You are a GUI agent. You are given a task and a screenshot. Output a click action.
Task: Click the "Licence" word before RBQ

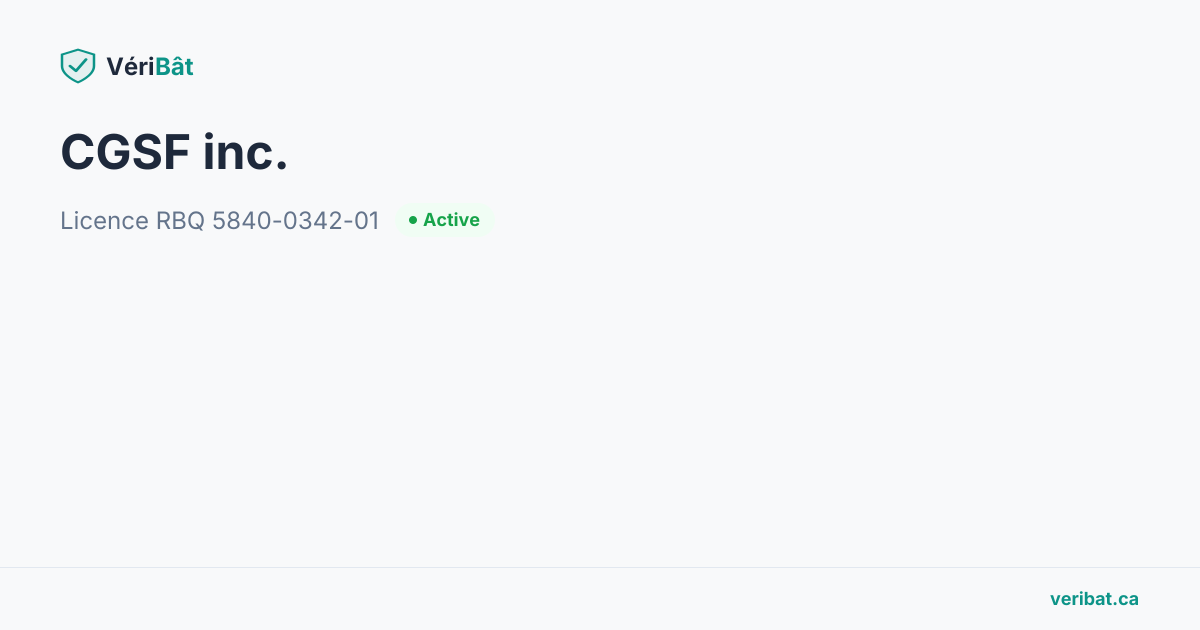[104, 221]
